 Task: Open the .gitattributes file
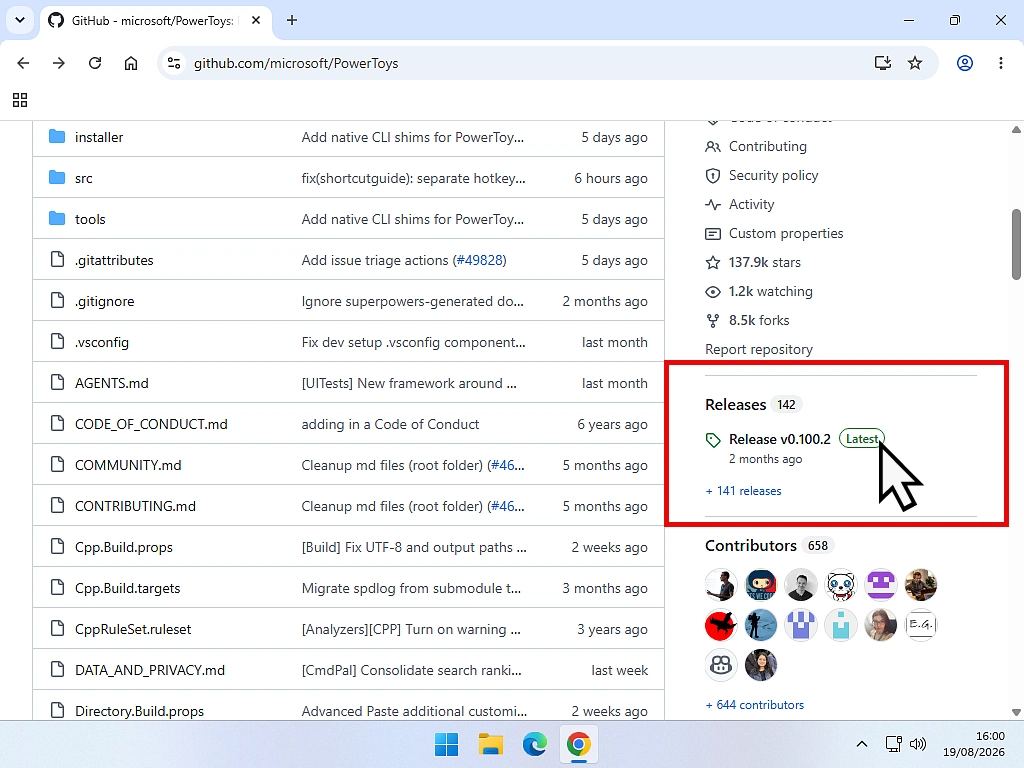(114, 261)
